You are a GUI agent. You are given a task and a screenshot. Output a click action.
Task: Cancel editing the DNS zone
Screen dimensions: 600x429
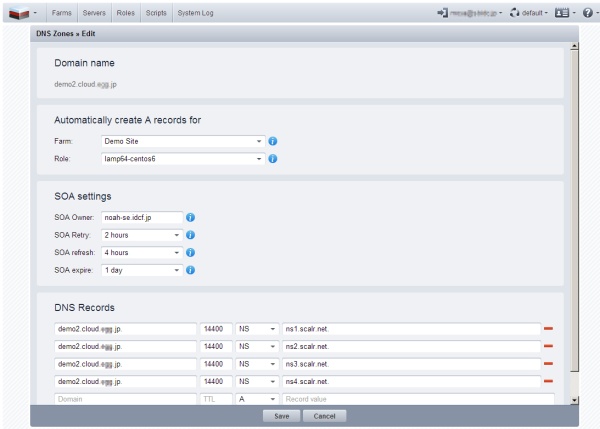(323, 415)
